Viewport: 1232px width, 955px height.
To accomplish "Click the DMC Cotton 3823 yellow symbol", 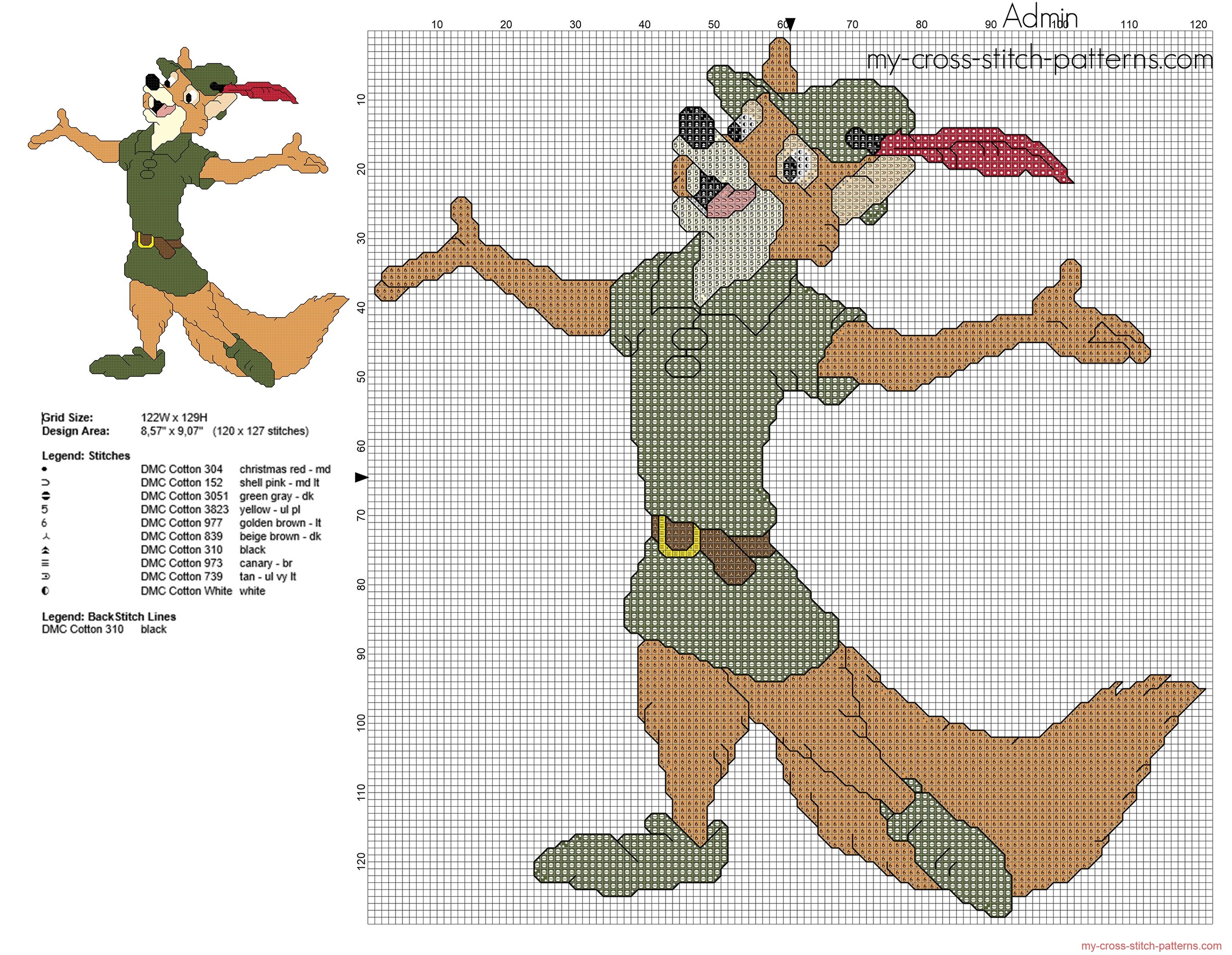I will point(45,509).
